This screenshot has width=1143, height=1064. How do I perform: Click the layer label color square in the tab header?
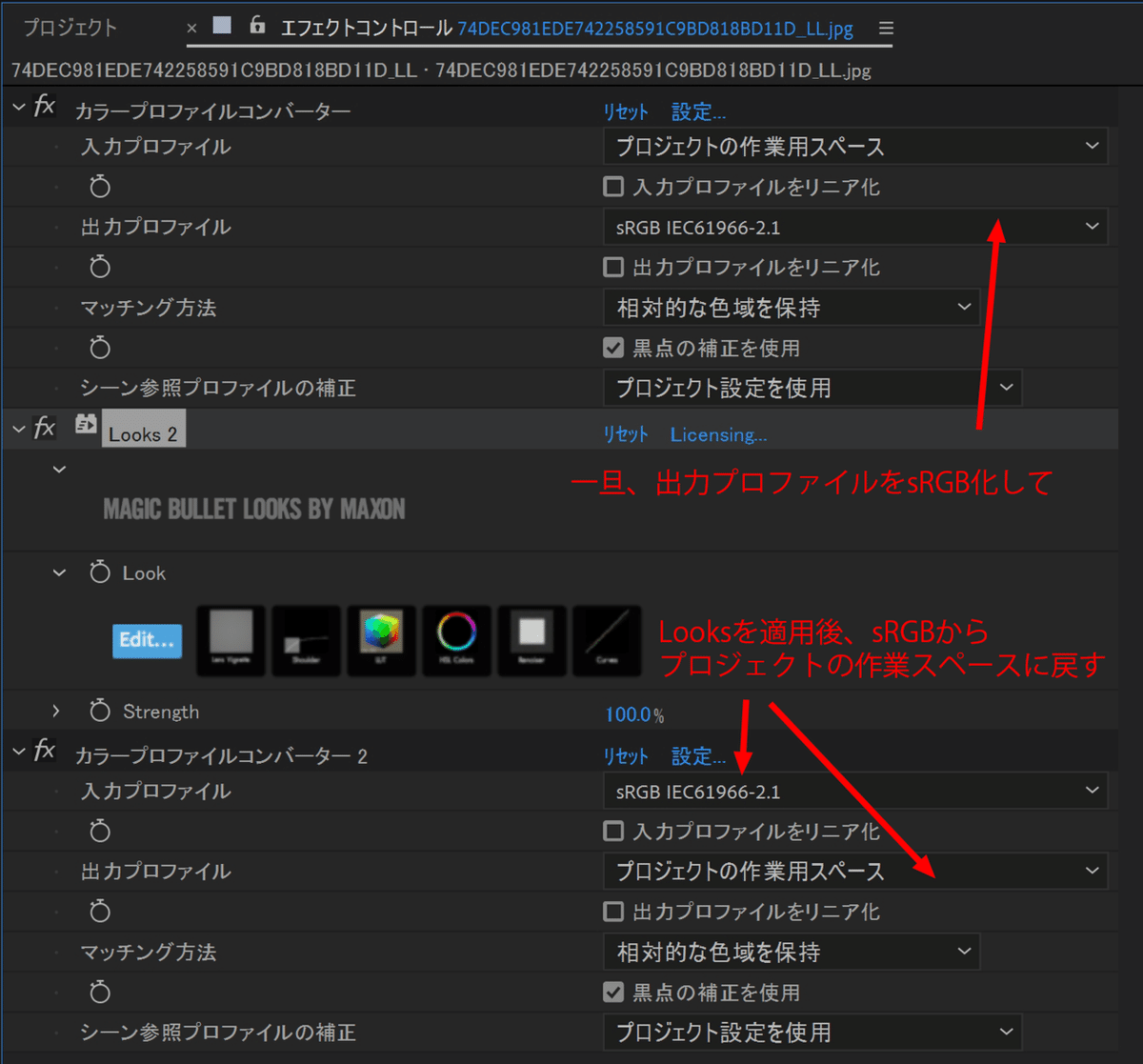click(x=222, y=27)
